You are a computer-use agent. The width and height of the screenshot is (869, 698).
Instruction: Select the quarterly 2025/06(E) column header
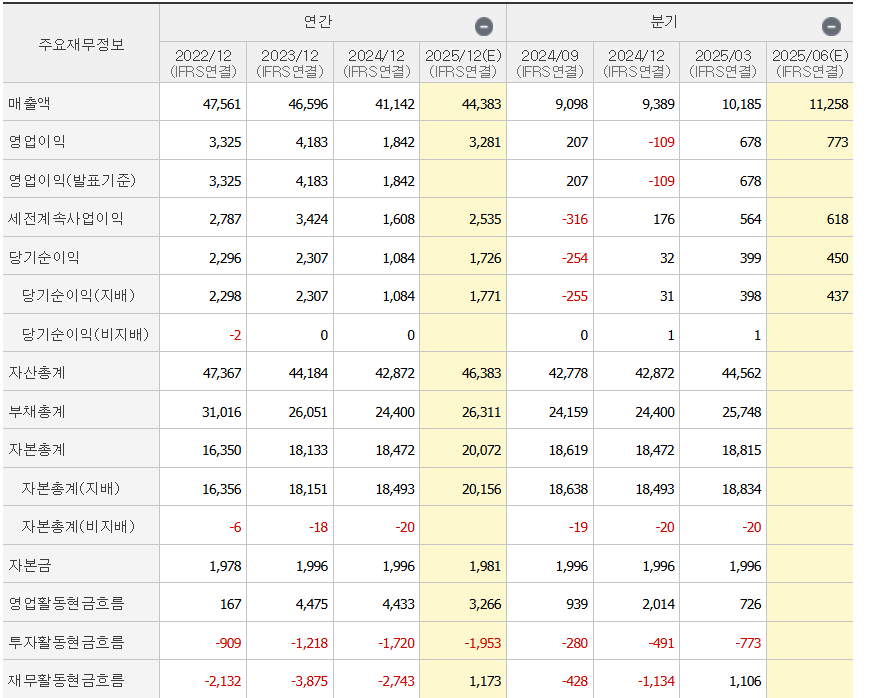[x=810, y=63]
